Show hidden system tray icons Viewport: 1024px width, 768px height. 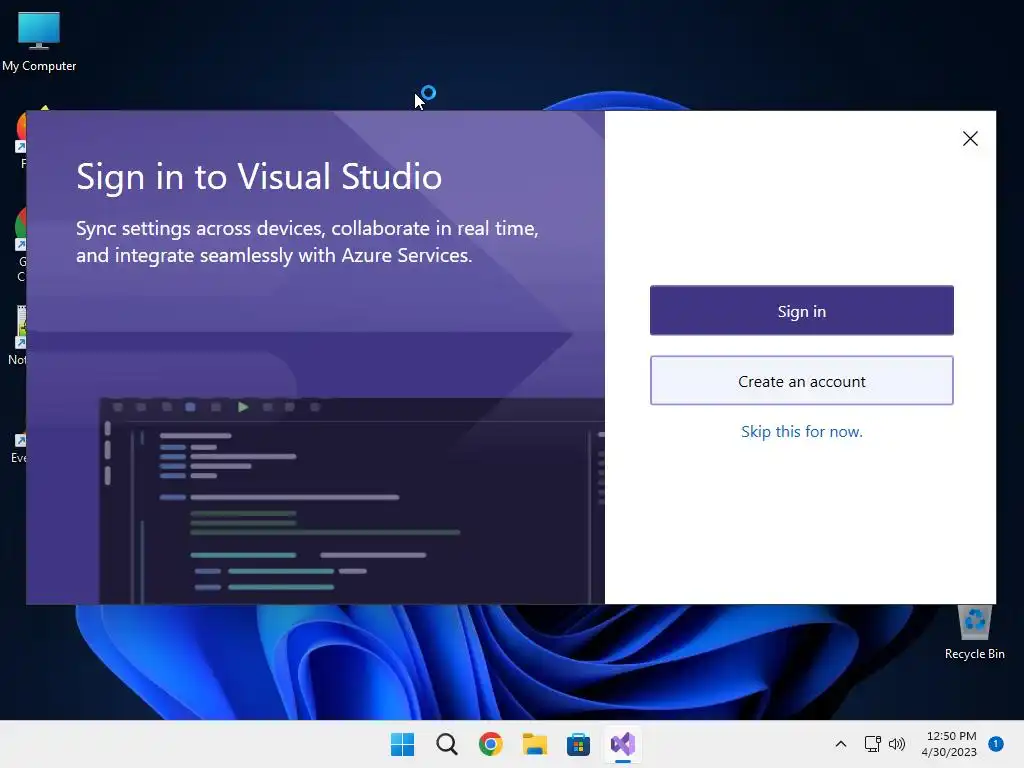840,744
